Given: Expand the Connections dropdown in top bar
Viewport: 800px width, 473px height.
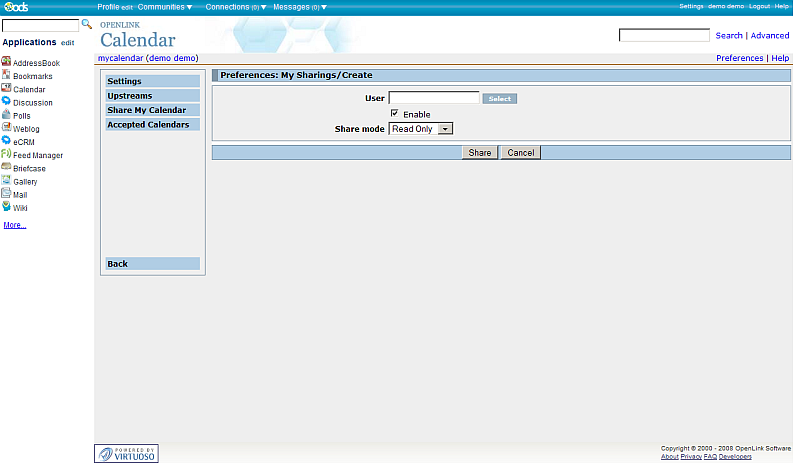Looking at the screenshot, I should 236,7.
